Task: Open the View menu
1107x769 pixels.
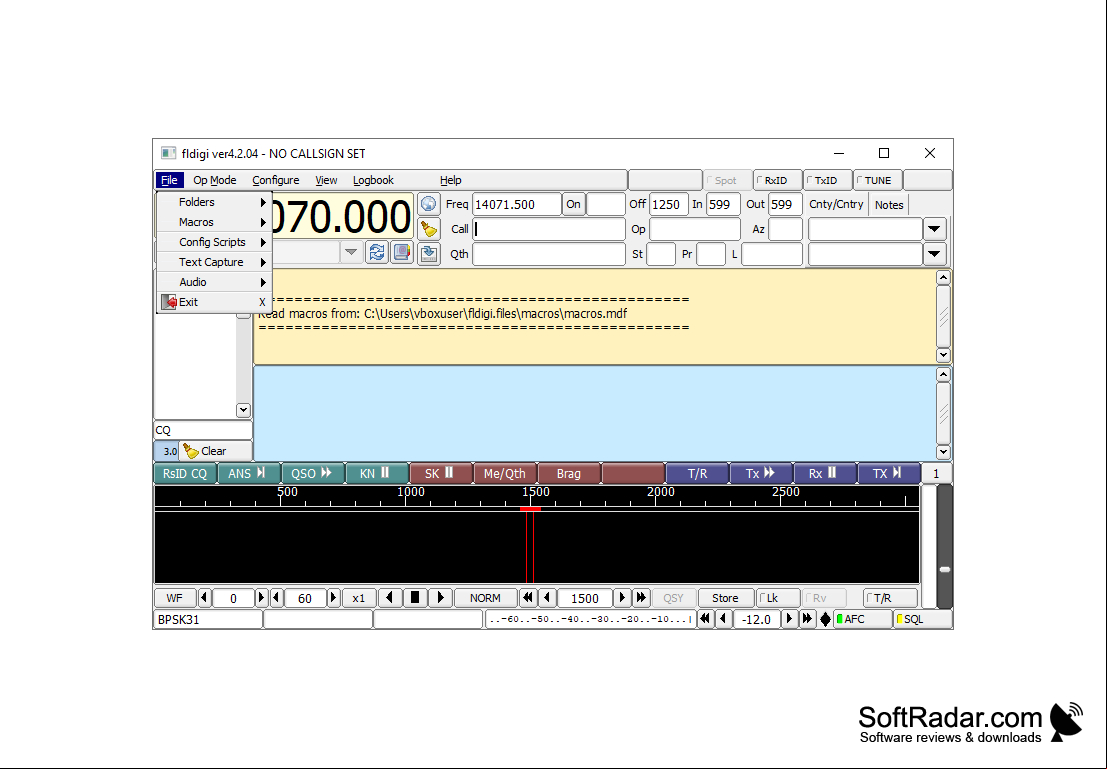Action: [326, 180]
